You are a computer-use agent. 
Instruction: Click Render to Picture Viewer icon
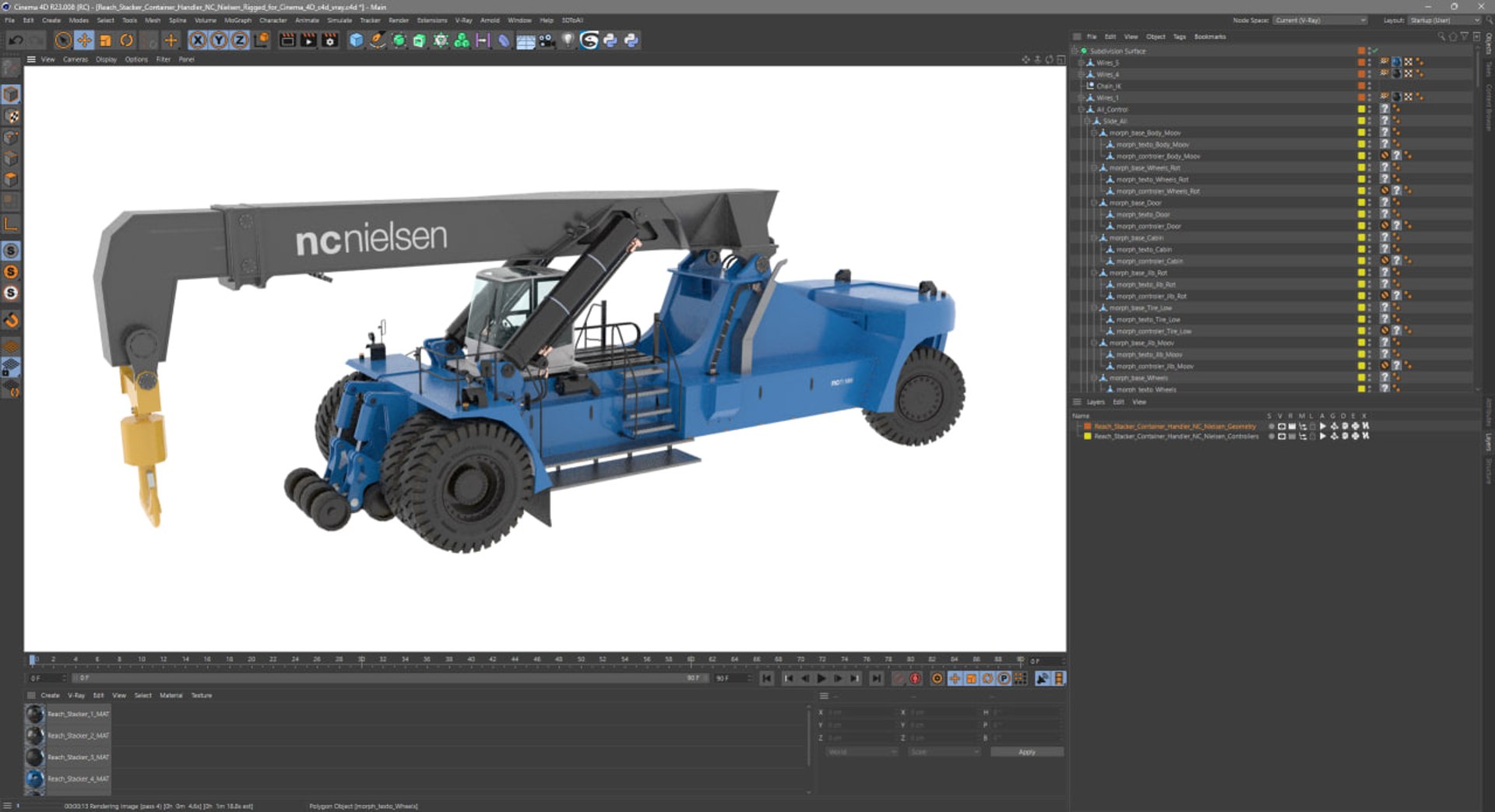308,40
